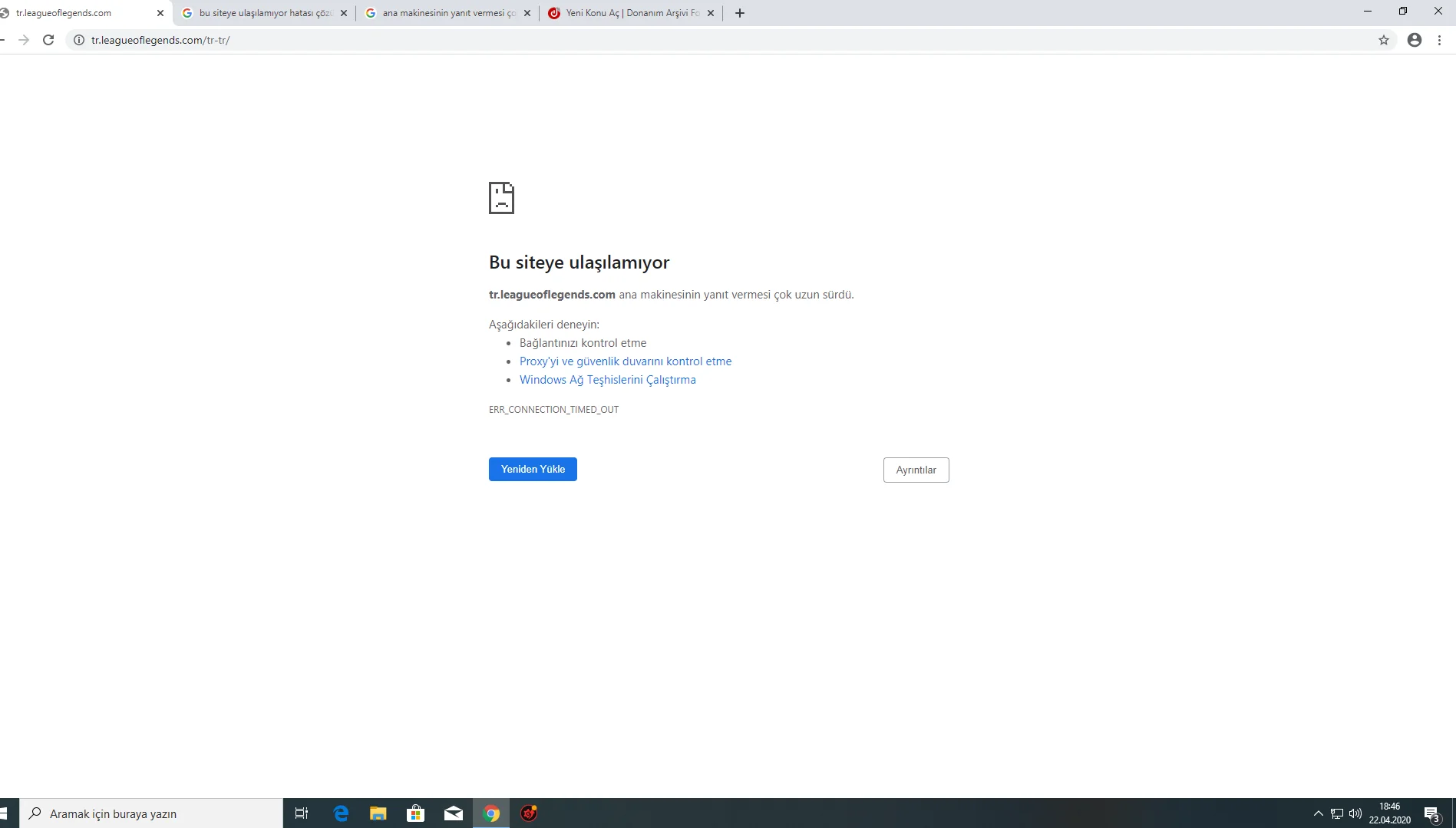The image size is (1456, 828).
Task: Reload the page with the refresh icon
Action: click(48, 40)
